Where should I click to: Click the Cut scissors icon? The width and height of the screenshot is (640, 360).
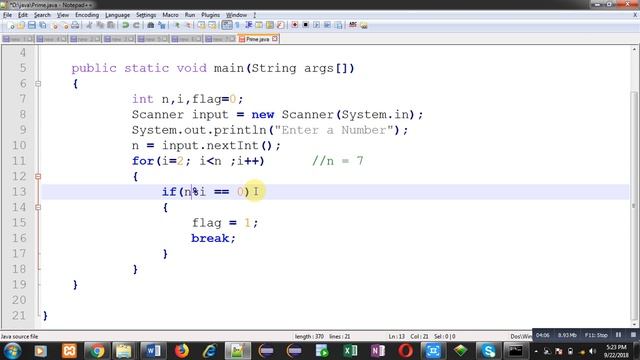[89, 25]
